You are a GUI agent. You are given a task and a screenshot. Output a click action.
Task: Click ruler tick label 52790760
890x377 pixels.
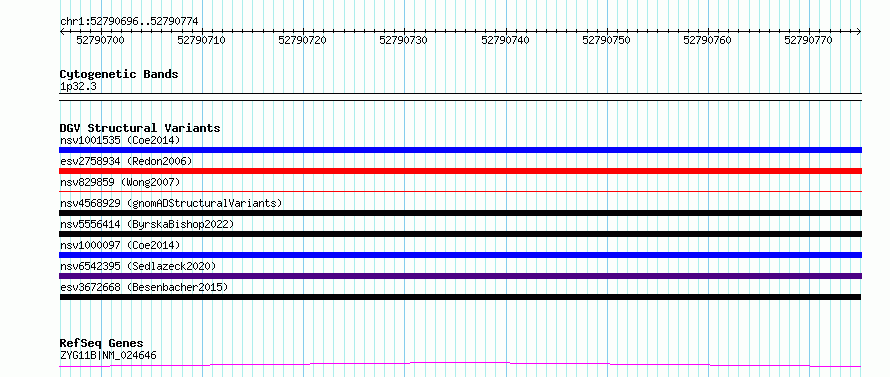[x=708, y=40]
